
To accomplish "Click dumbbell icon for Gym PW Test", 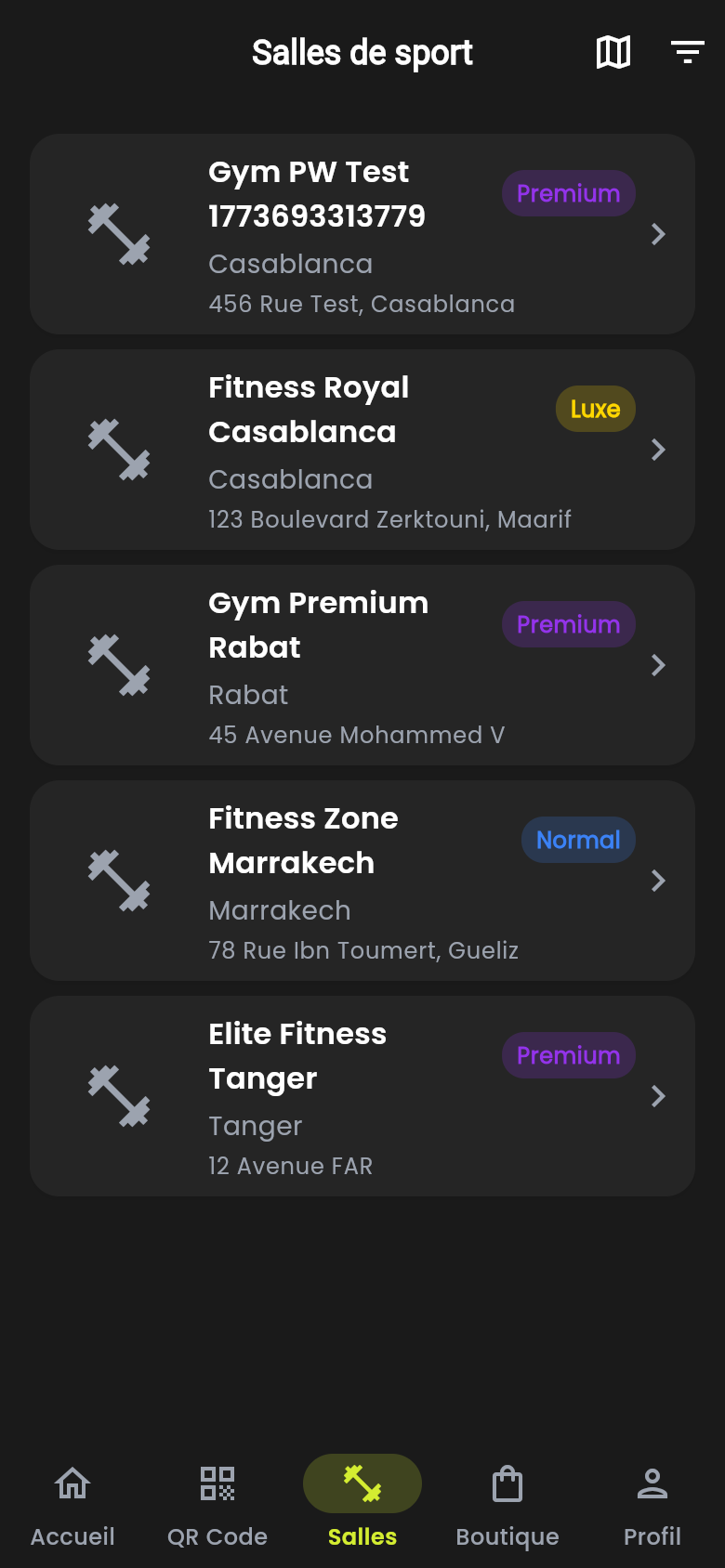I will pos(119,234).
